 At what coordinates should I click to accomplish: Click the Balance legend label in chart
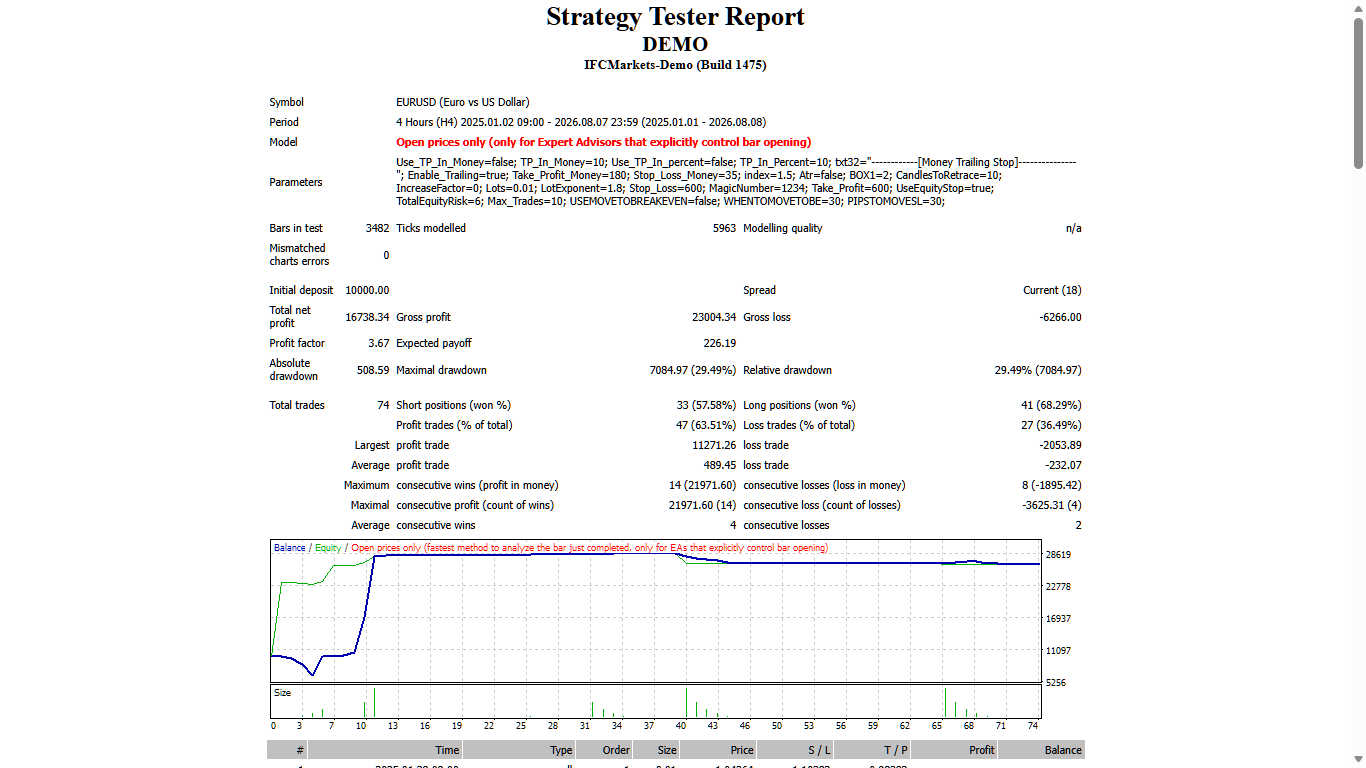pyautogui.click(x=290, y=548)
